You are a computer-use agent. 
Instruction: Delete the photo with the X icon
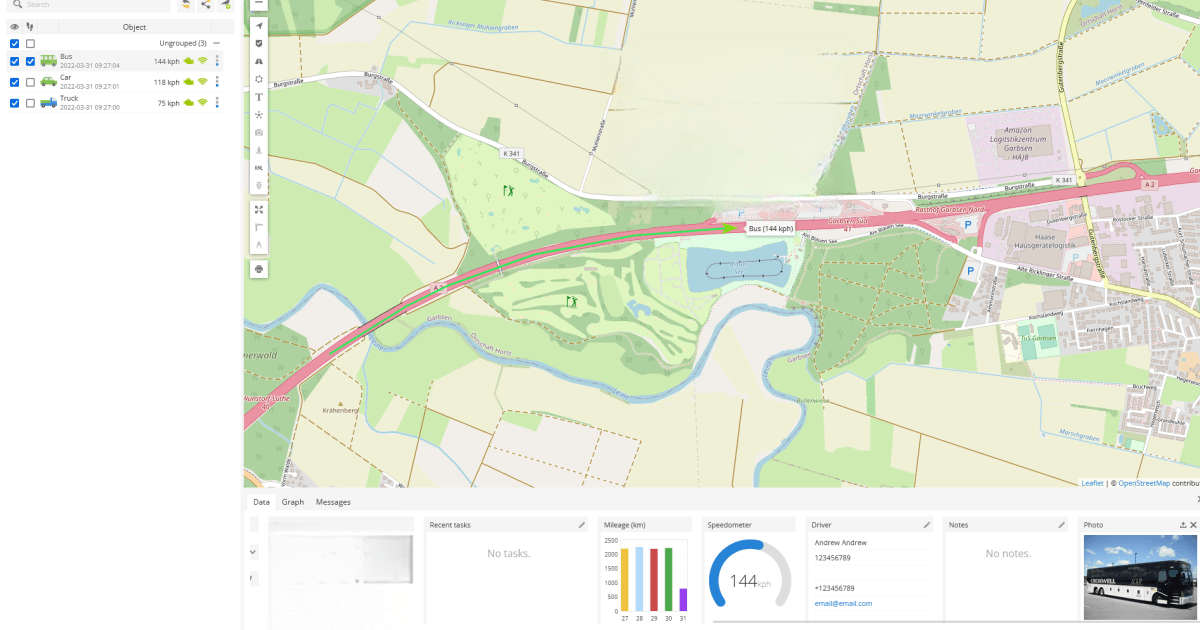pyautogui.click(x=1193, y=524)
